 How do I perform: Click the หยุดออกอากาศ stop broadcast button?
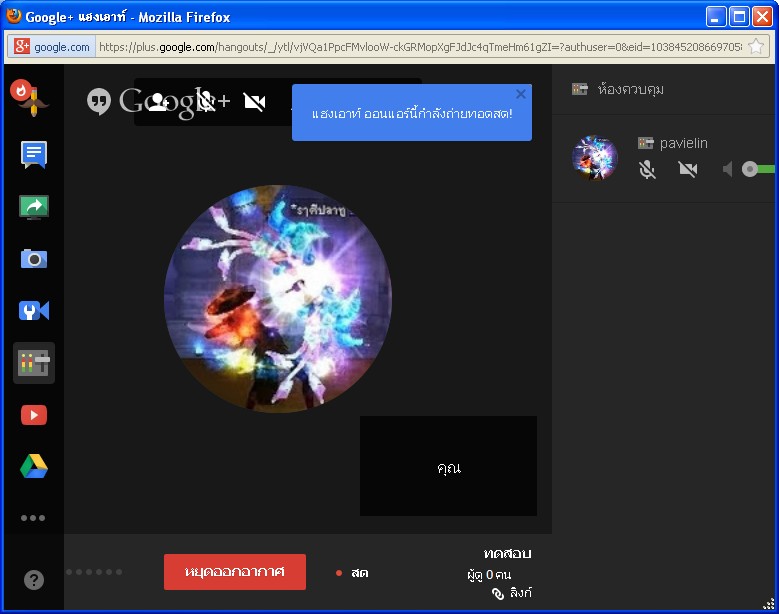235,572
